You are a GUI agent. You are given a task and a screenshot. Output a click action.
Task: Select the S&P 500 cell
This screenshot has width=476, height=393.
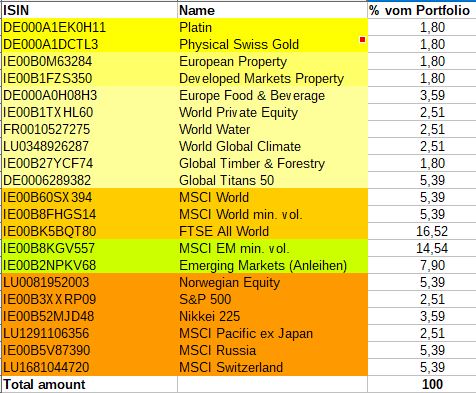click(x=272, y=299)
